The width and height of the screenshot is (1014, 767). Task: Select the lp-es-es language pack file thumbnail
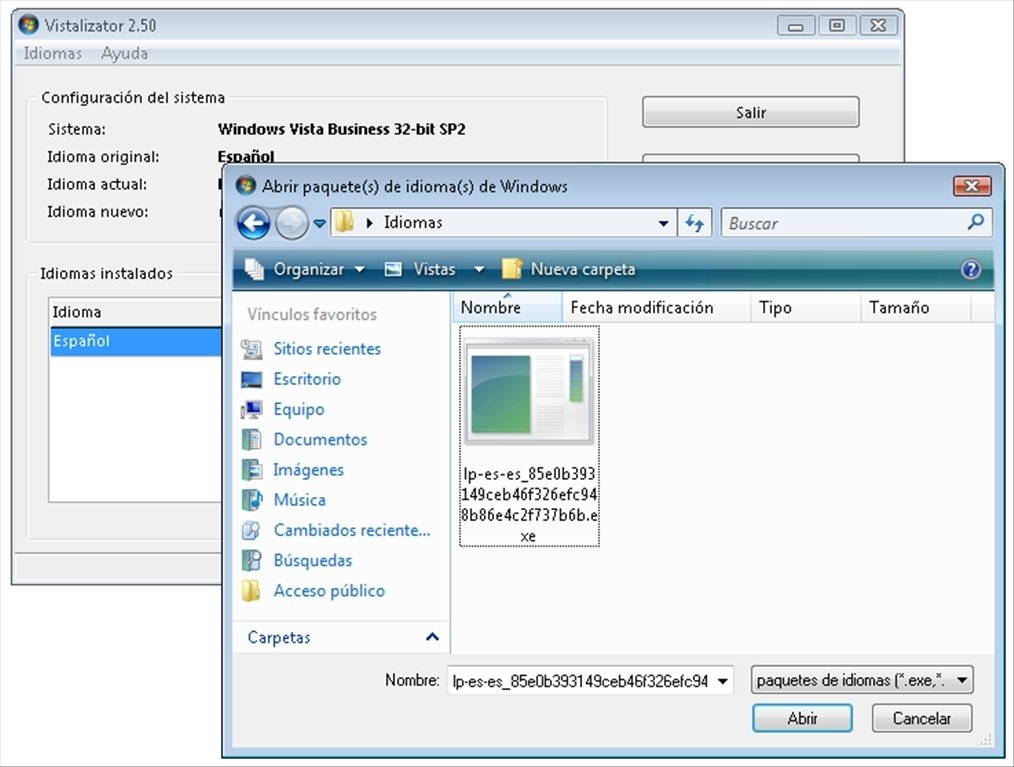(529, 391)
